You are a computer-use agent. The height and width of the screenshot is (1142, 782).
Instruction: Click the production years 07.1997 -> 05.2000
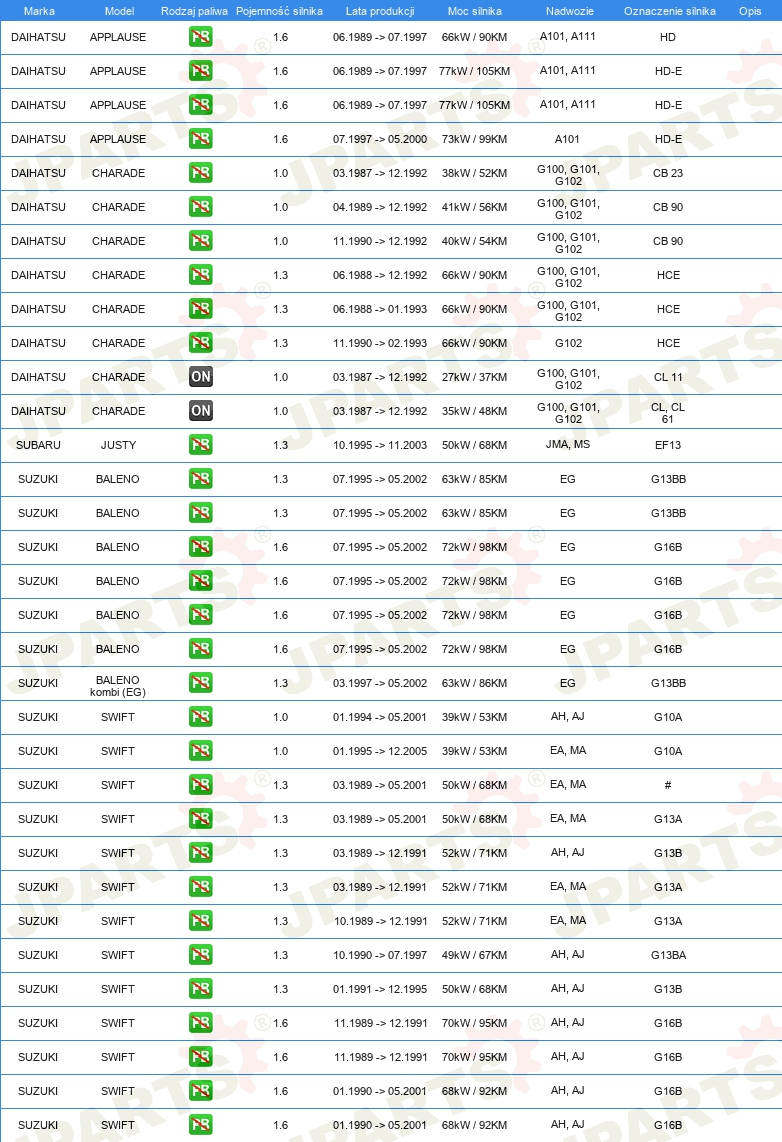(x=380, y=139)
